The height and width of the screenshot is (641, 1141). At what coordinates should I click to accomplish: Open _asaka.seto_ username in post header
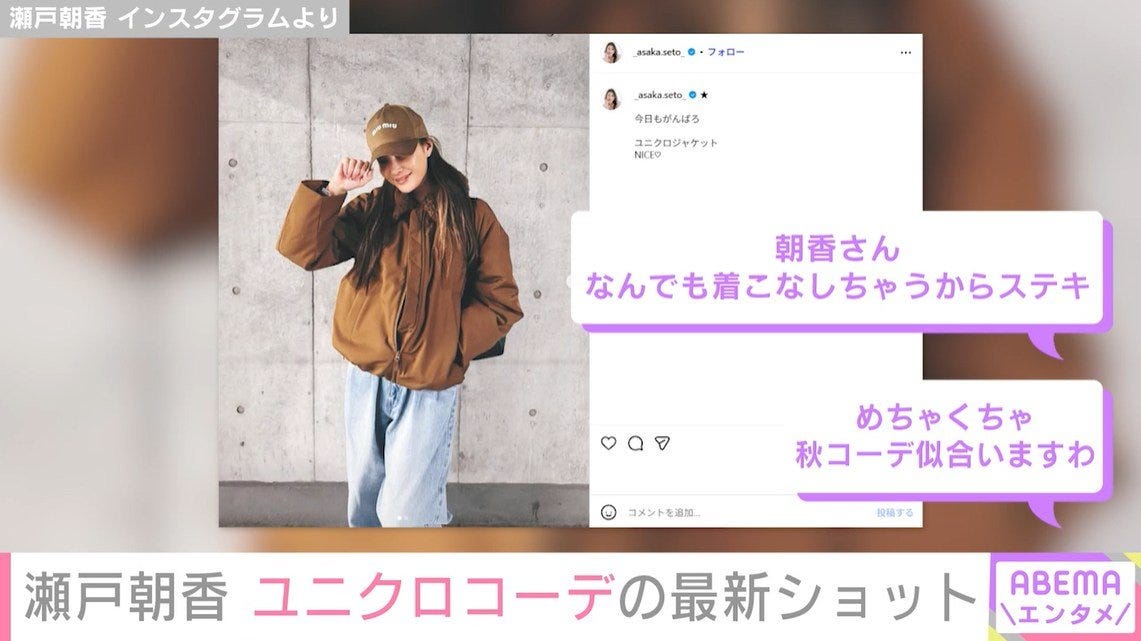(x=659, y=52)
